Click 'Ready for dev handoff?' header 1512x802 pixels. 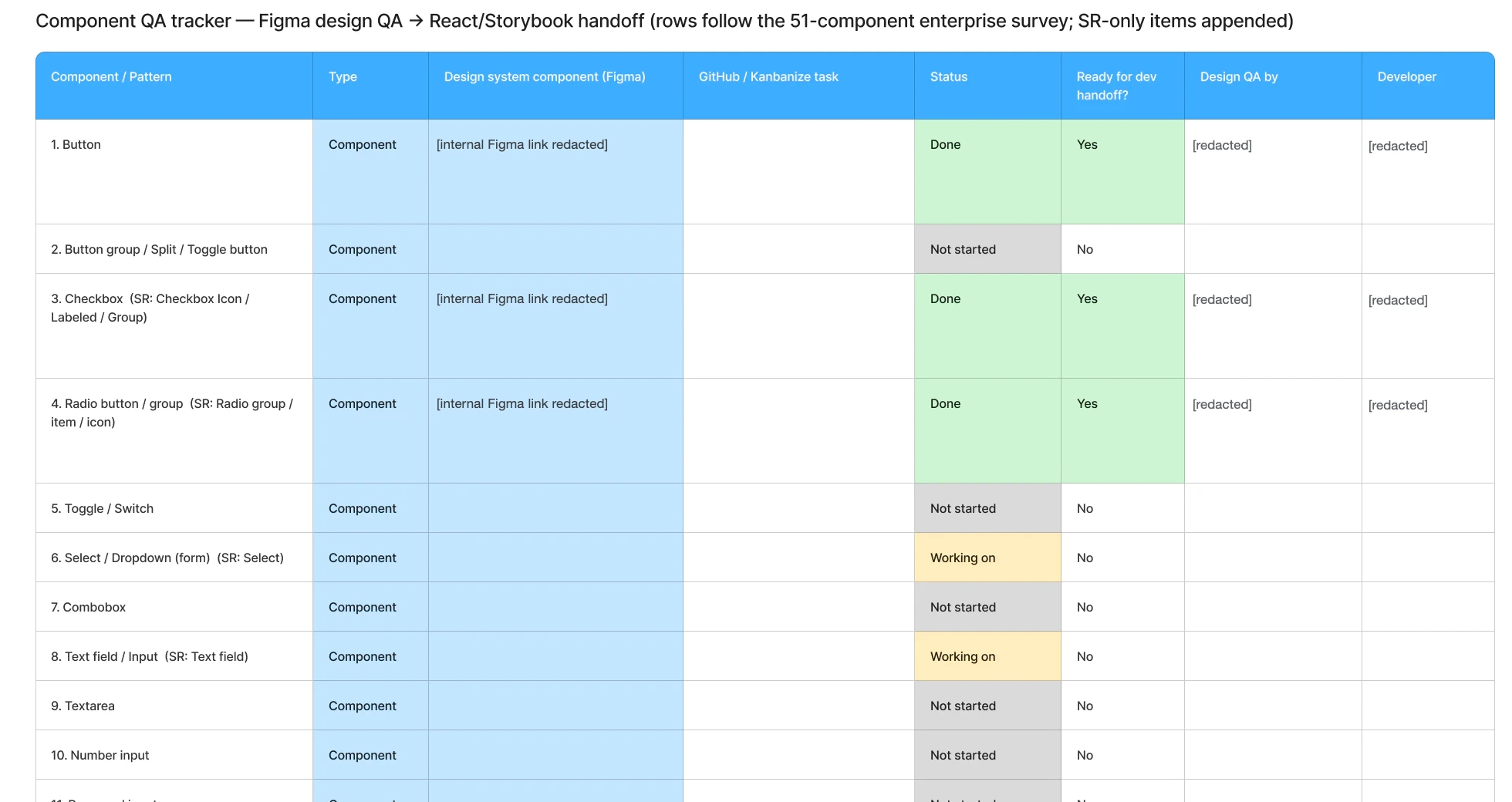[x=1123, y=86]
